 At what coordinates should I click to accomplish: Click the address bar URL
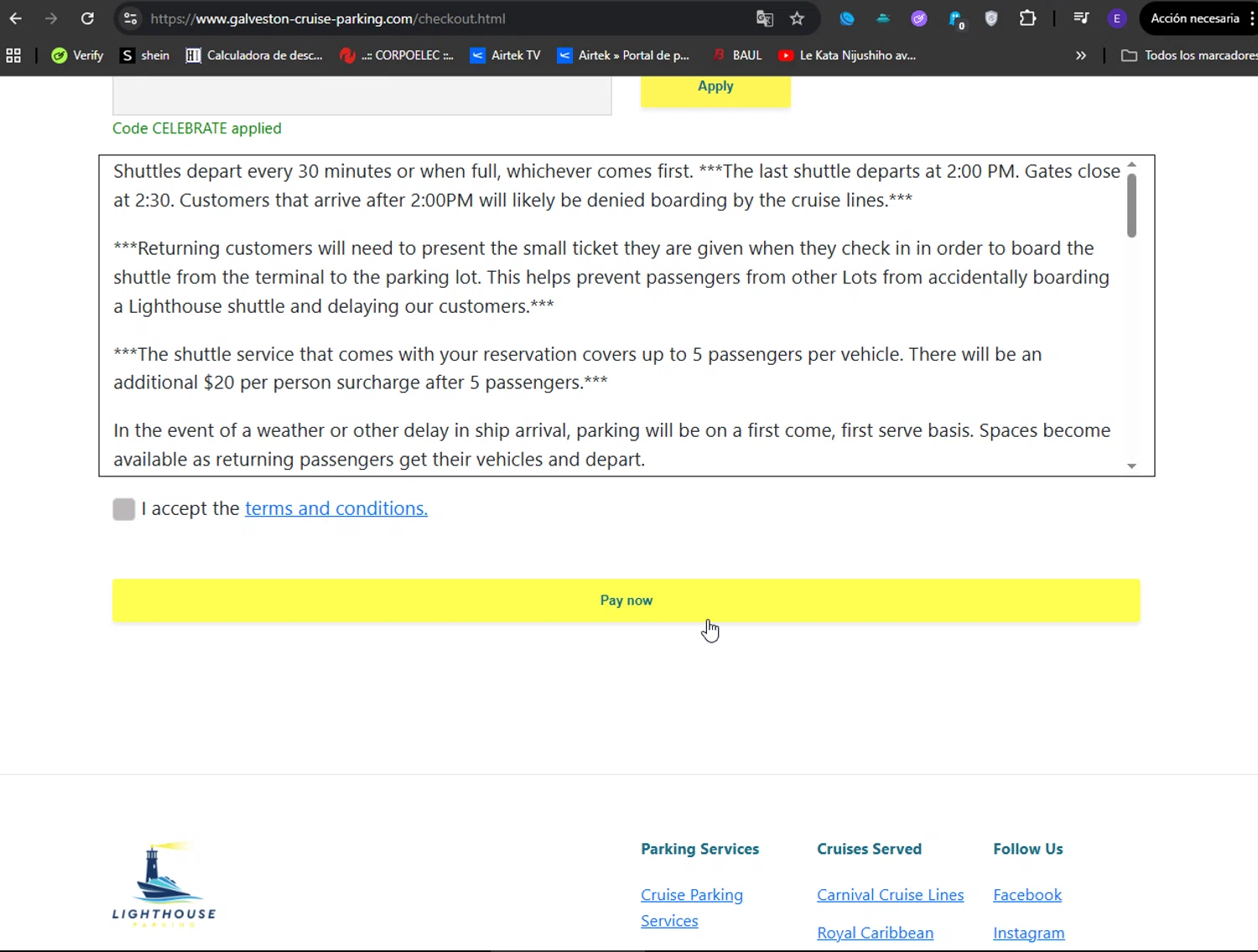click(x=328, y=18)
